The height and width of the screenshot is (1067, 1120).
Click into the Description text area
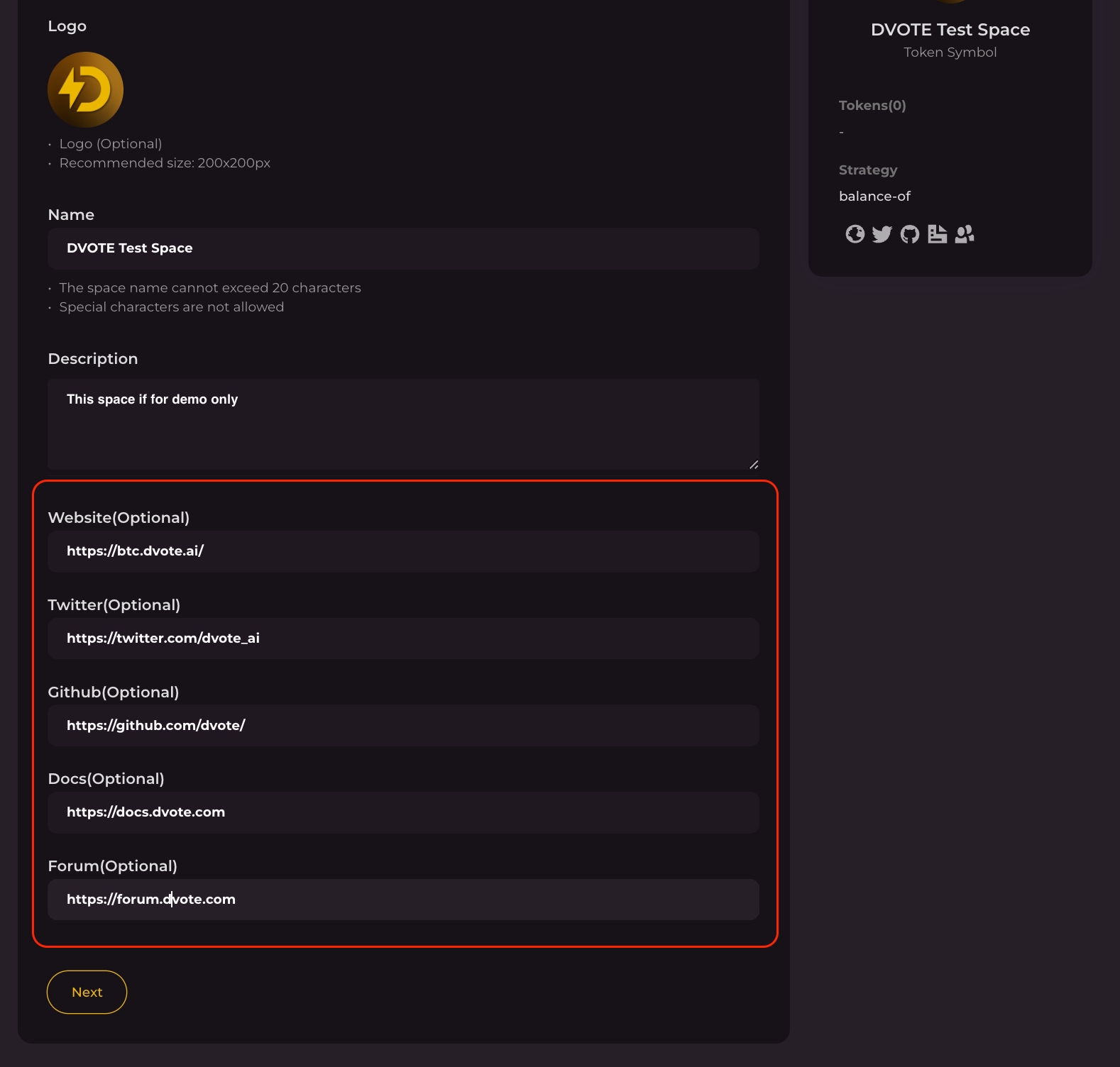[x=403, y=424]
